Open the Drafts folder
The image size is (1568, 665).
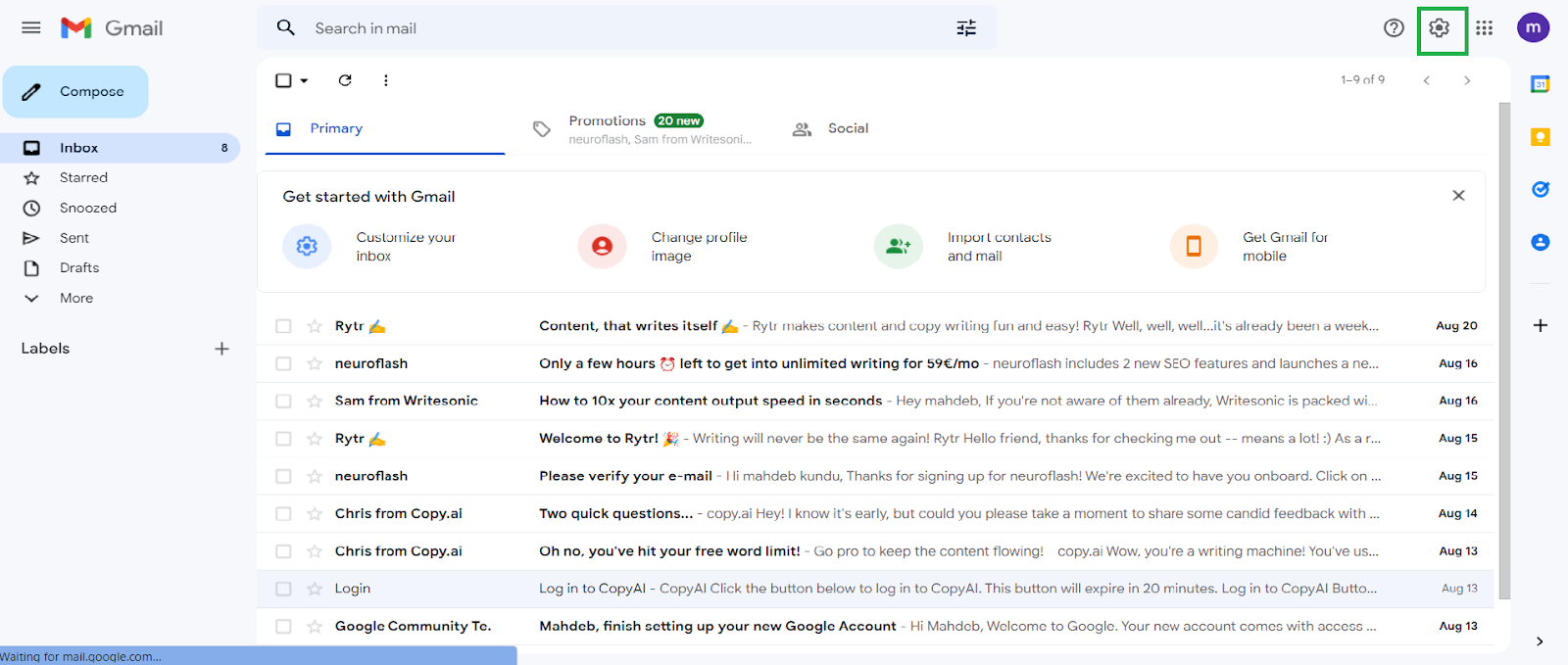click(121, 267)
